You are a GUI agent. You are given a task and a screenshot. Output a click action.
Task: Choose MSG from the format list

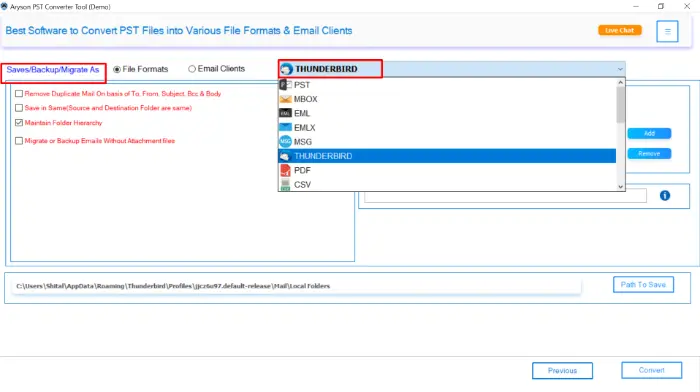click(x=447, y=142)
